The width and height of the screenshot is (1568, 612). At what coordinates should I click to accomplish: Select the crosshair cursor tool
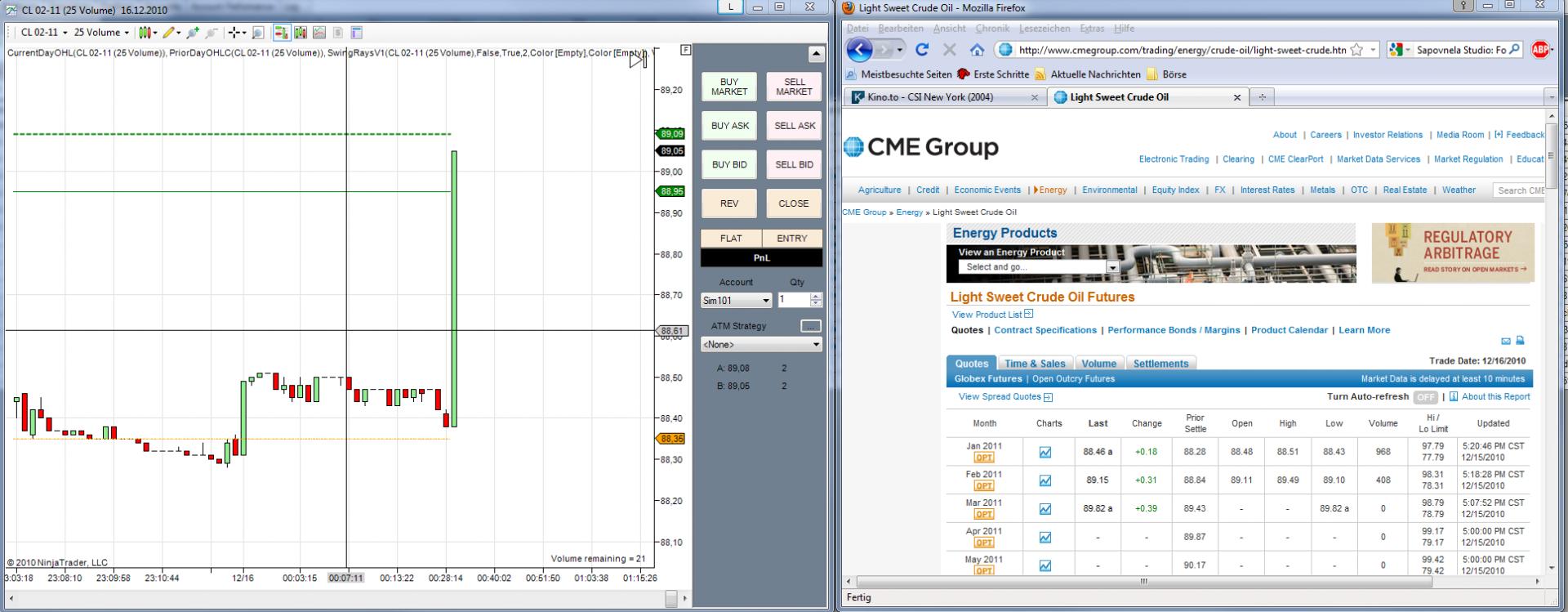235,33
